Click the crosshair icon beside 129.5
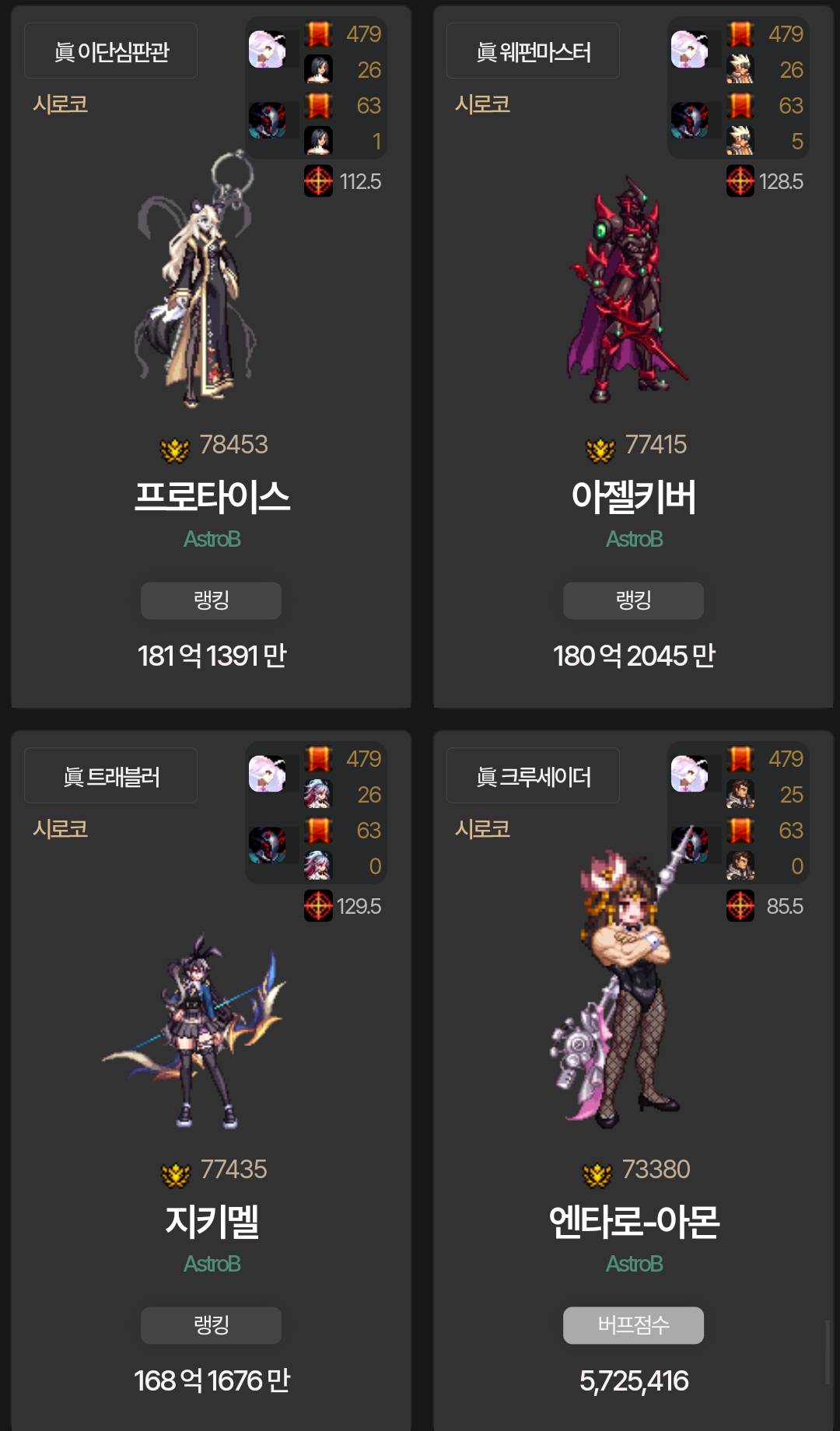Screen dimensions: 840x1431 [x=318, y=906]
